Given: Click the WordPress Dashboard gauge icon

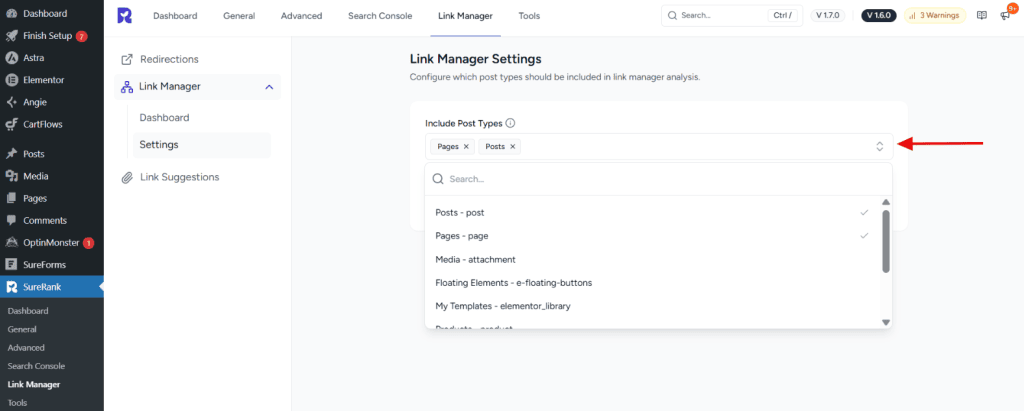Looking at the screenshot, I should pos(11,13).
